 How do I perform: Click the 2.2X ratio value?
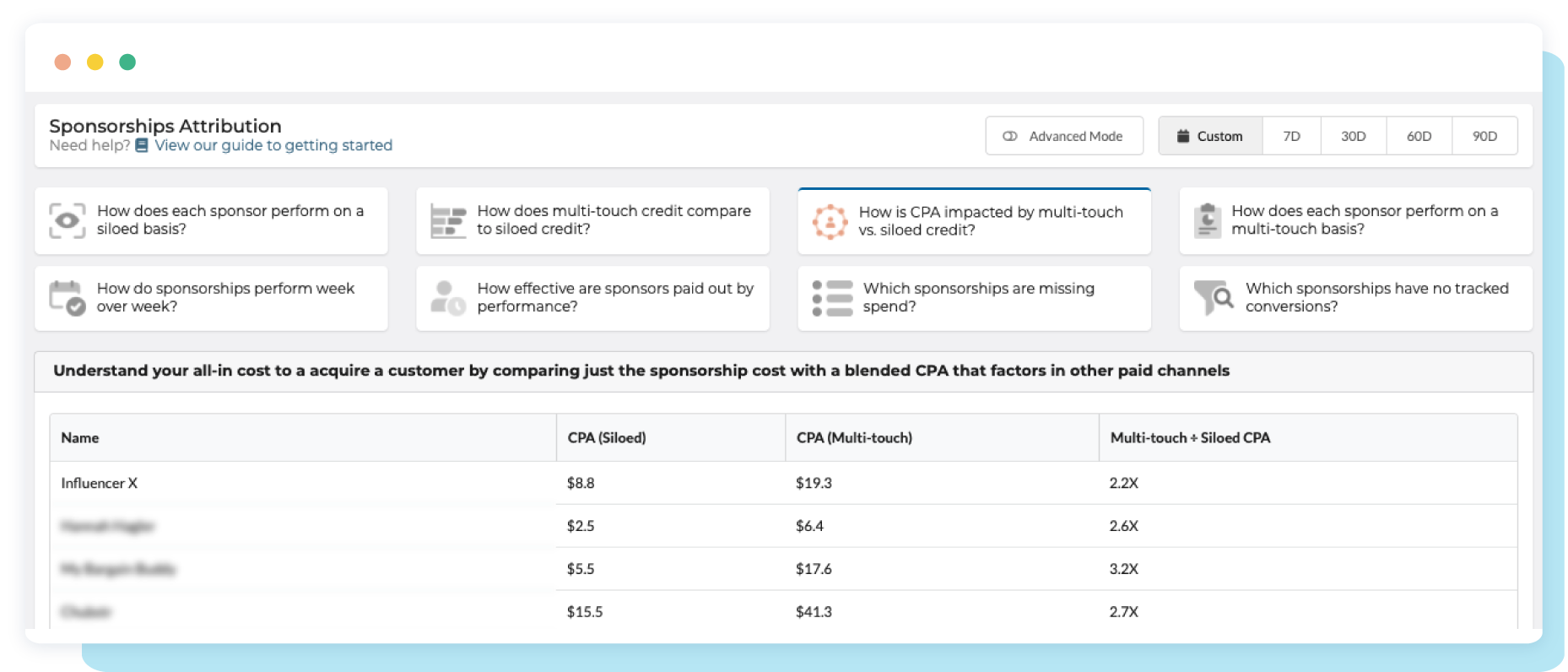point(1124,483)
